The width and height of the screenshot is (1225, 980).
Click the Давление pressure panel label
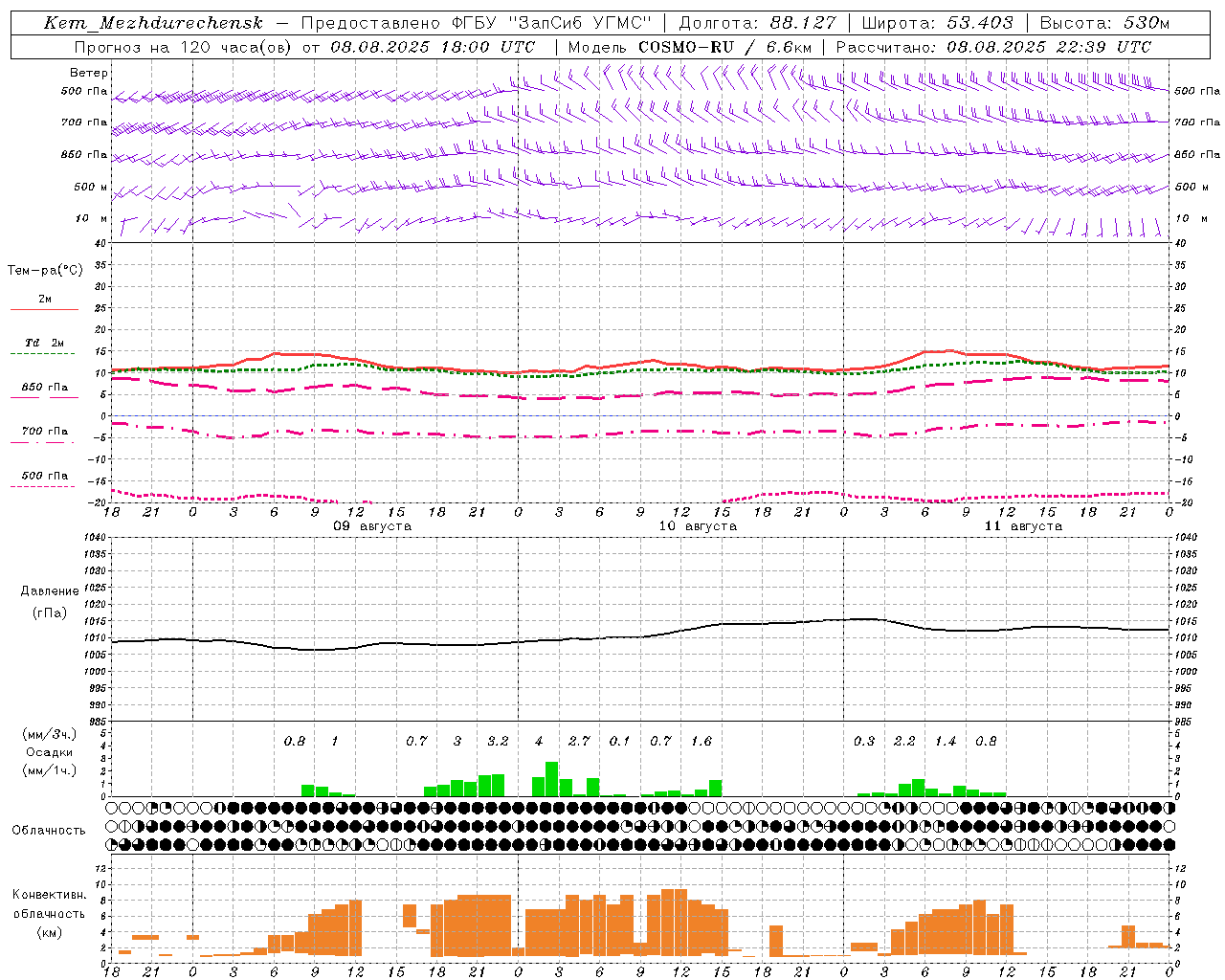click(50, 591)
